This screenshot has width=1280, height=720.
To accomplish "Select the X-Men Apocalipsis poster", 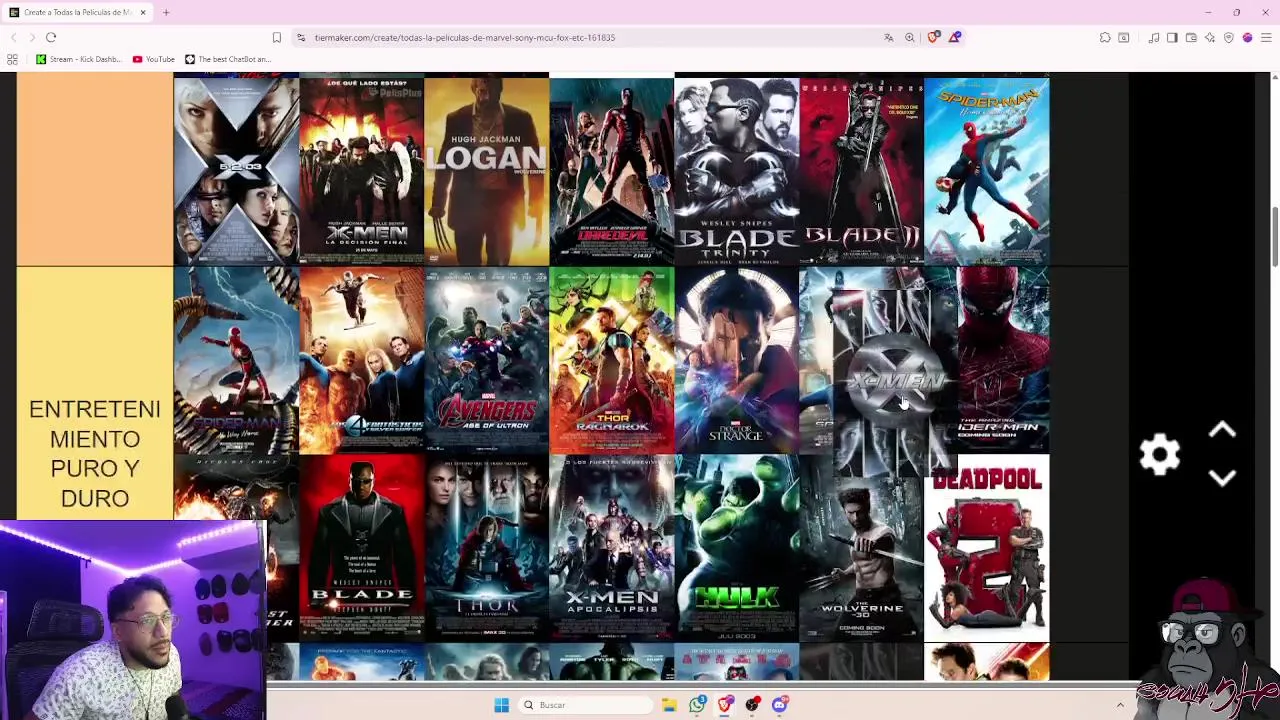I will (611, 547).
